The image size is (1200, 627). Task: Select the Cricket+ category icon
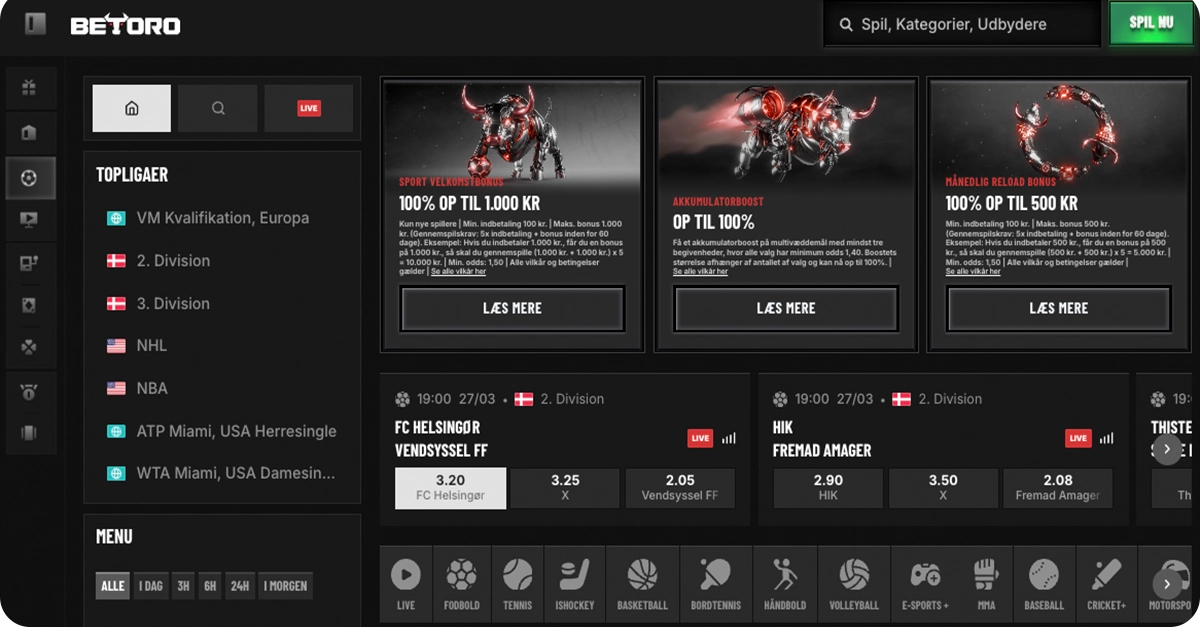click(x=1107, y=585)
